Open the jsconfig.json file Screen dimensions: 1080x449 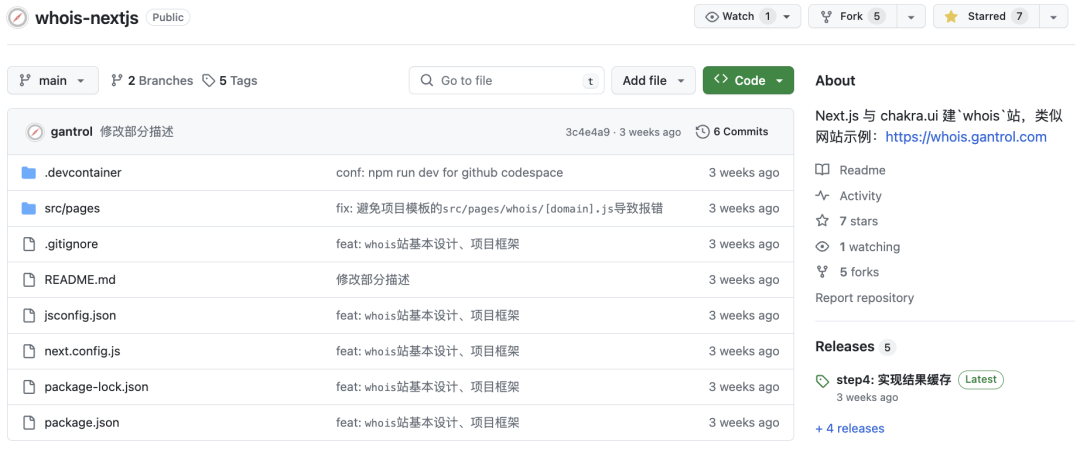[x=80, y=316]
